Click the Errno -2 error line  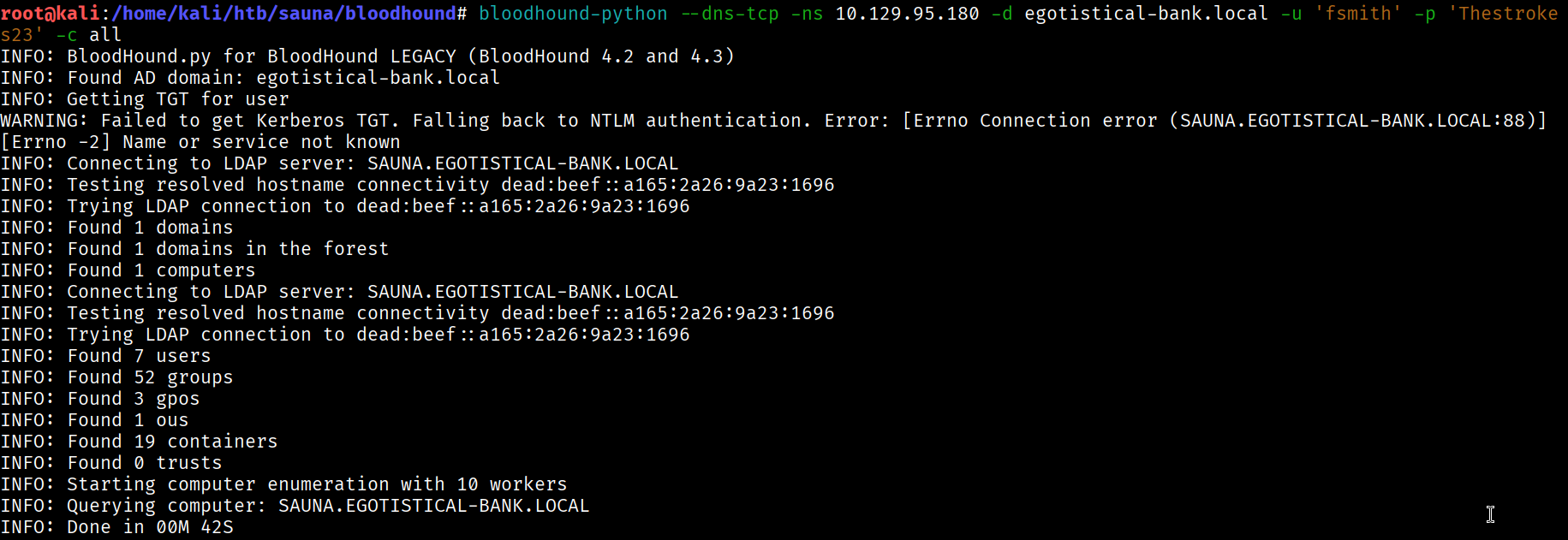200,142
